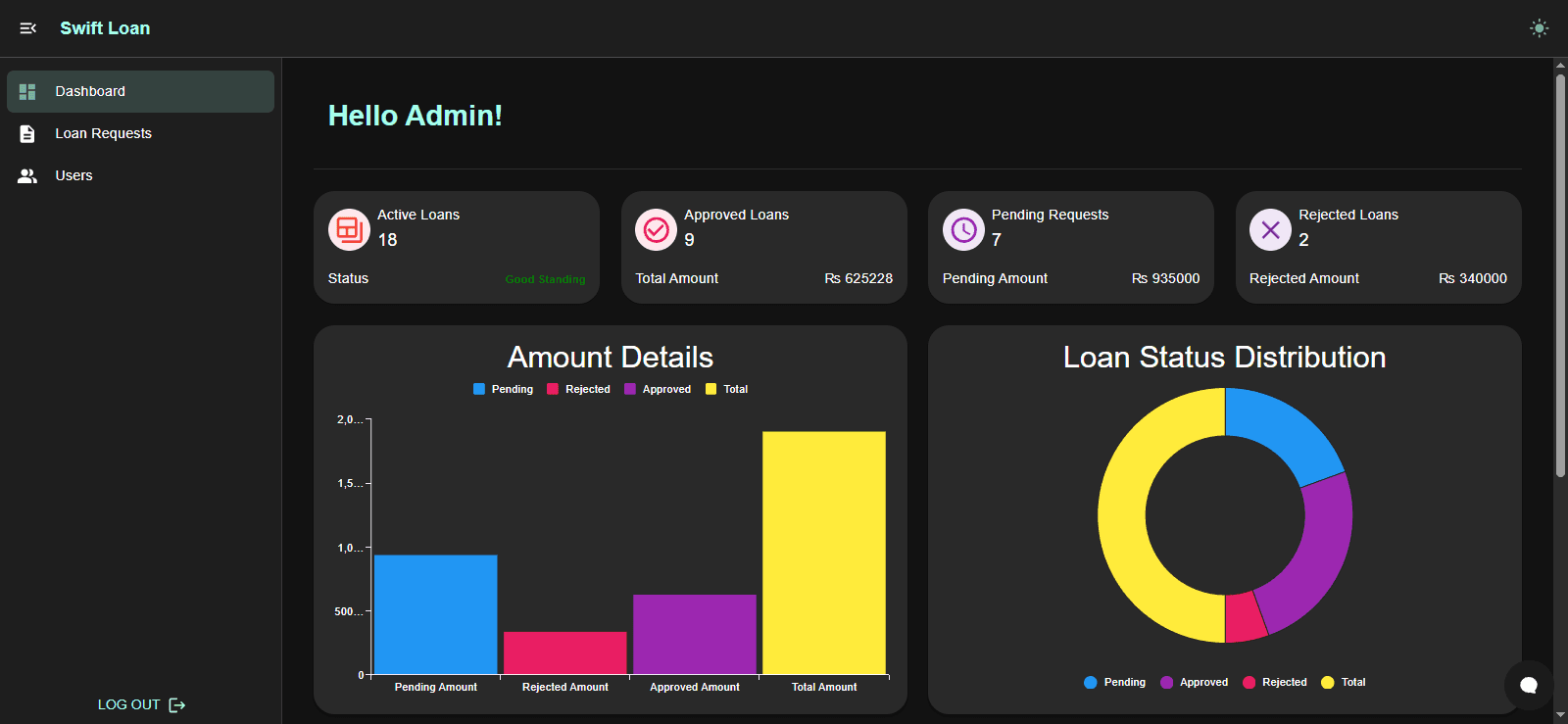This screenshot has height=724, width=1568.
Task: Click the 'Rs 935000' pending amount
Action: tap(1165, 278)
